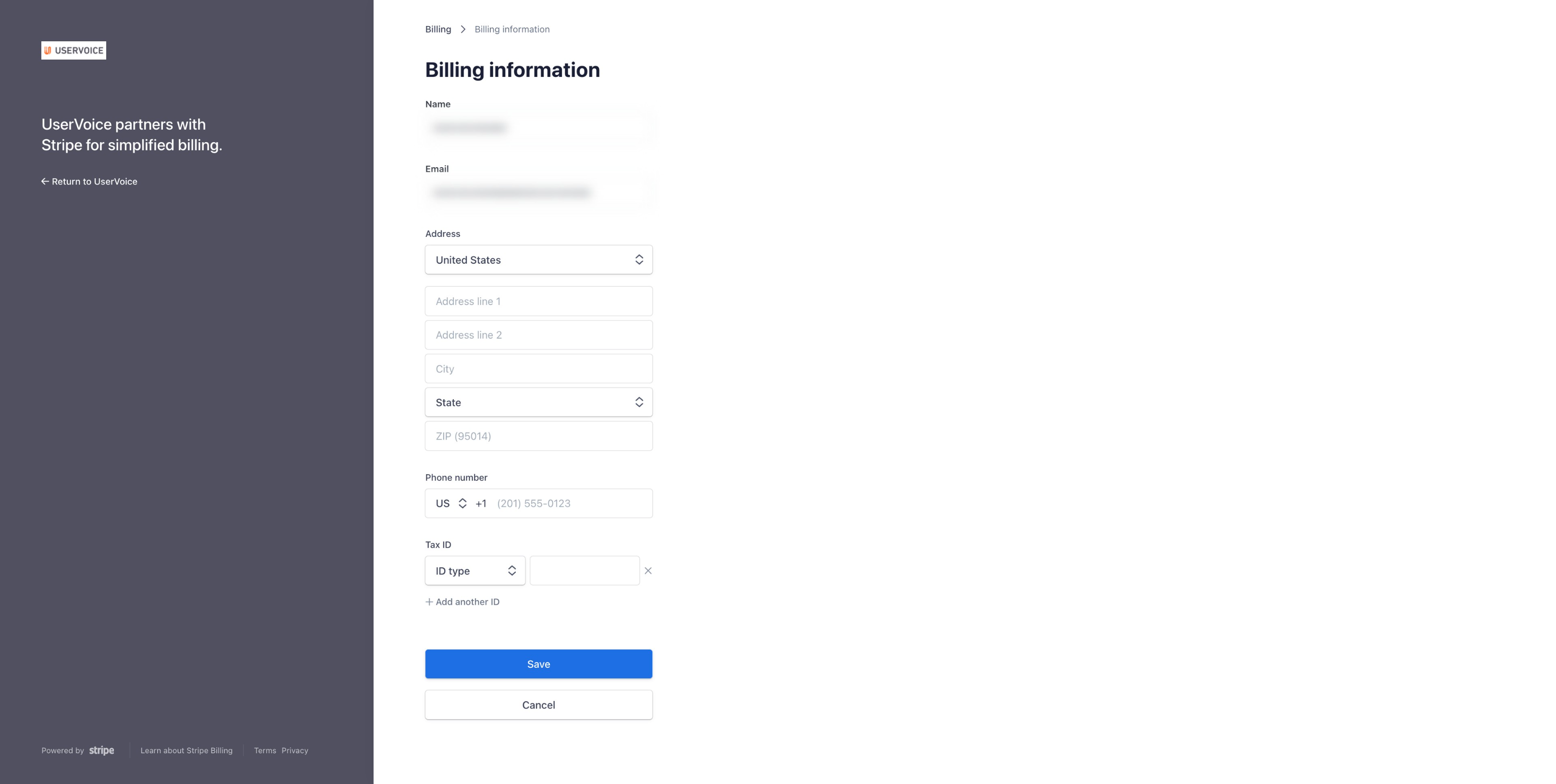Cancel billing information changes
The image size is (1556, 784).
(538, 705)
